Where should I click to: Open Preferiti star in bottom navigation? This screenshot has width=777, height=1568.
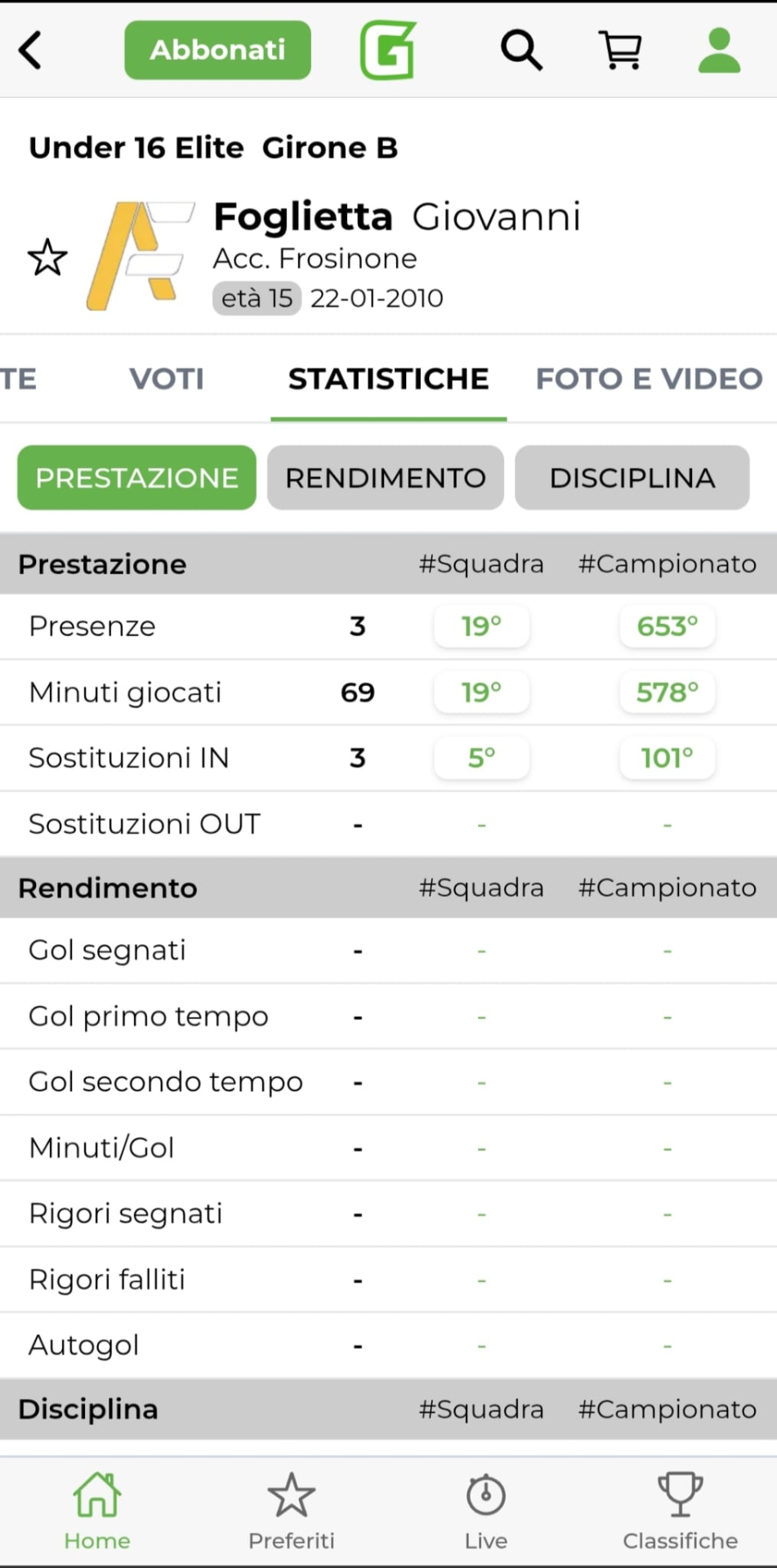click(292, 1511)
